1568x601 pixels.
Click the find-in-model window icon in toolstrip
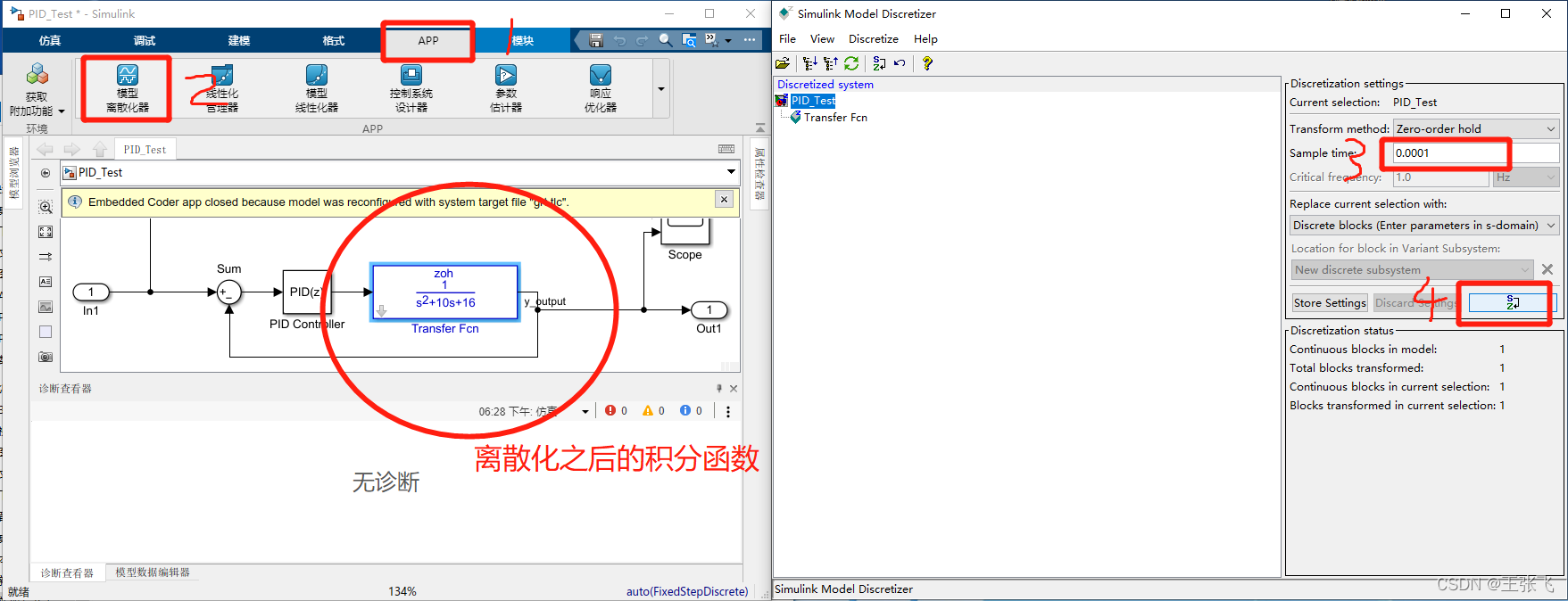(x=689, y=40)
